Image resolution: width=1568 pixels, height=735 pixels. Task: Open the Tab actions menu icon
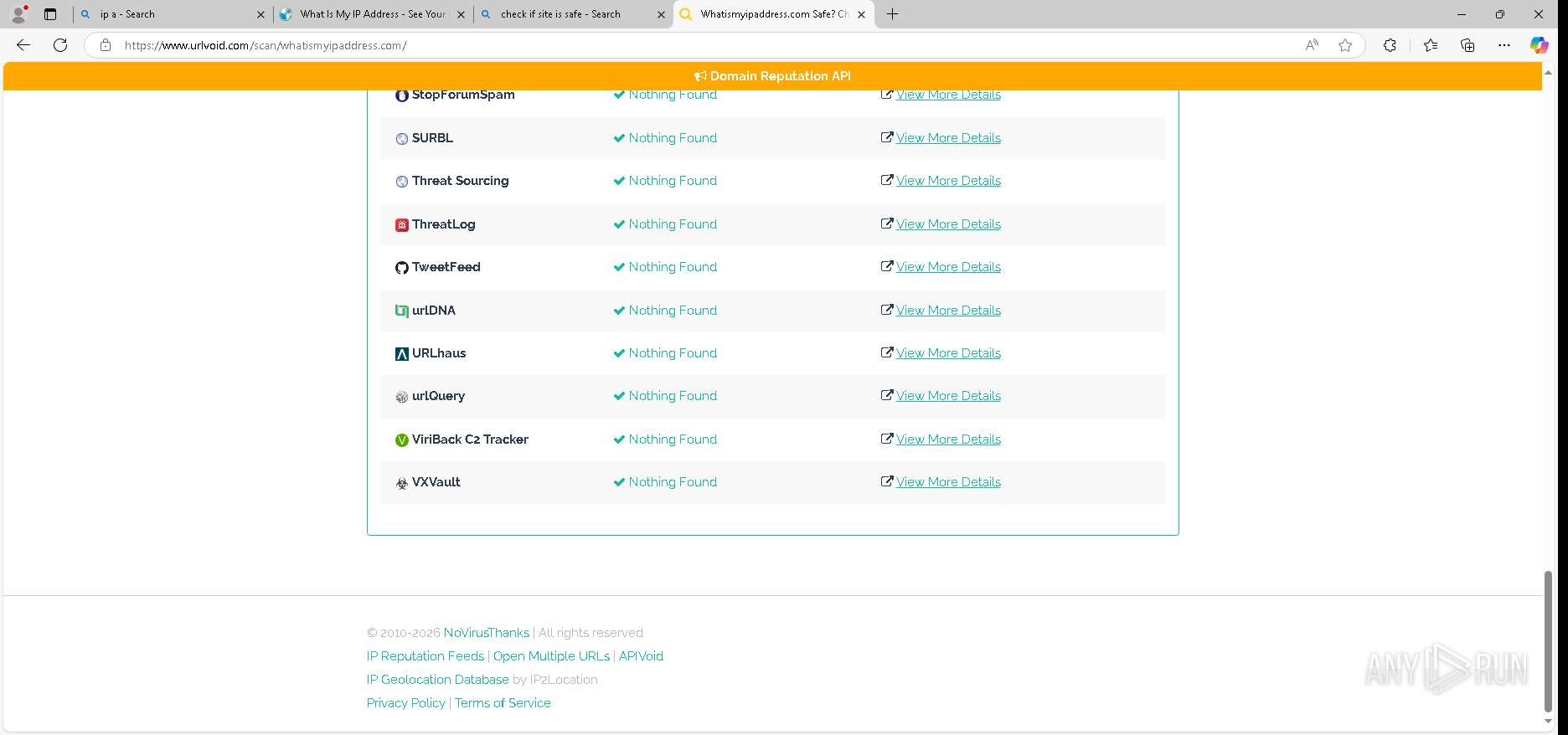tap(50, 14)
